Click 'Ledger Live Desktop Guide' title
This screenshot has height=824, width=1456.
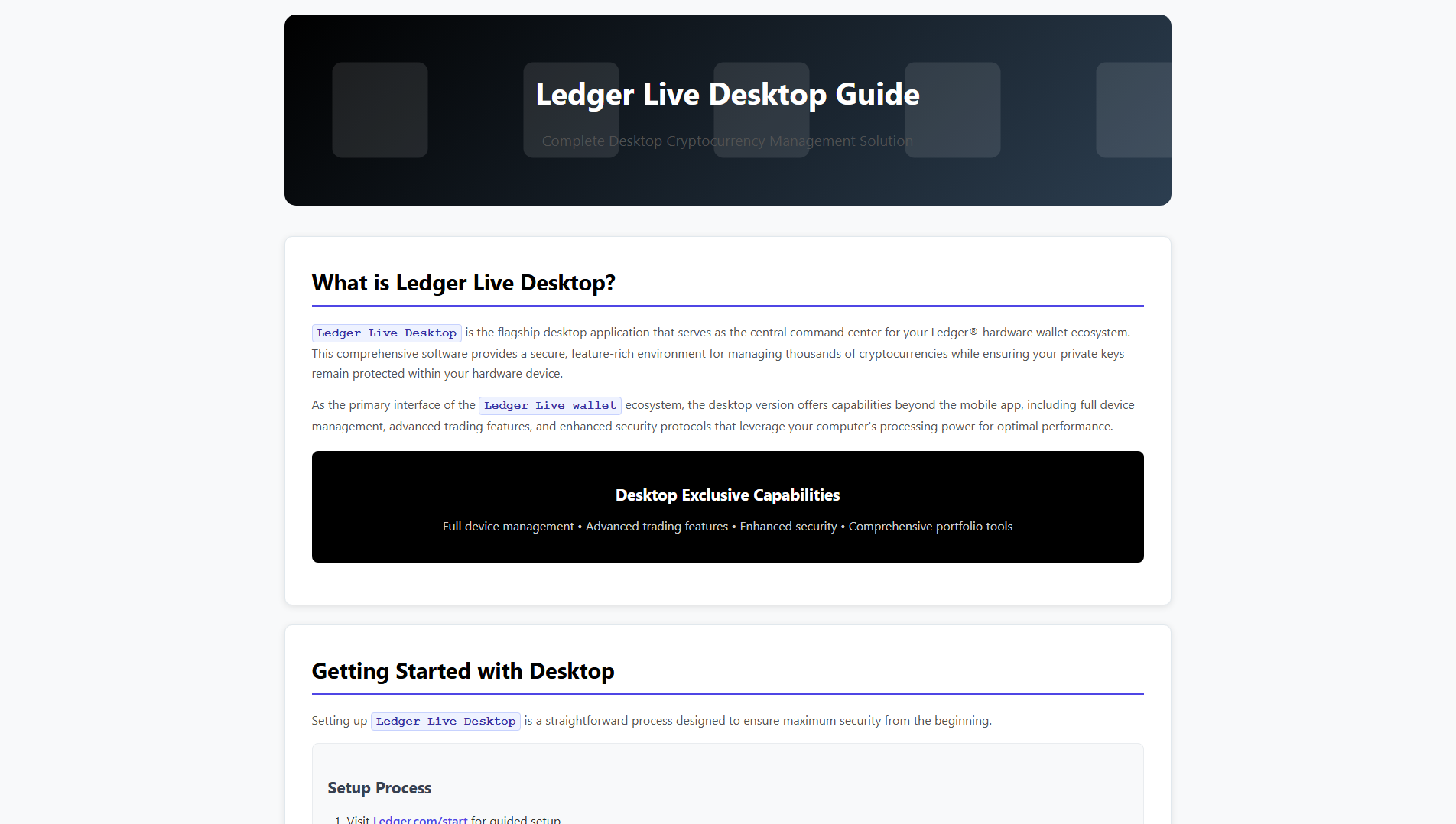click(727, 94)
